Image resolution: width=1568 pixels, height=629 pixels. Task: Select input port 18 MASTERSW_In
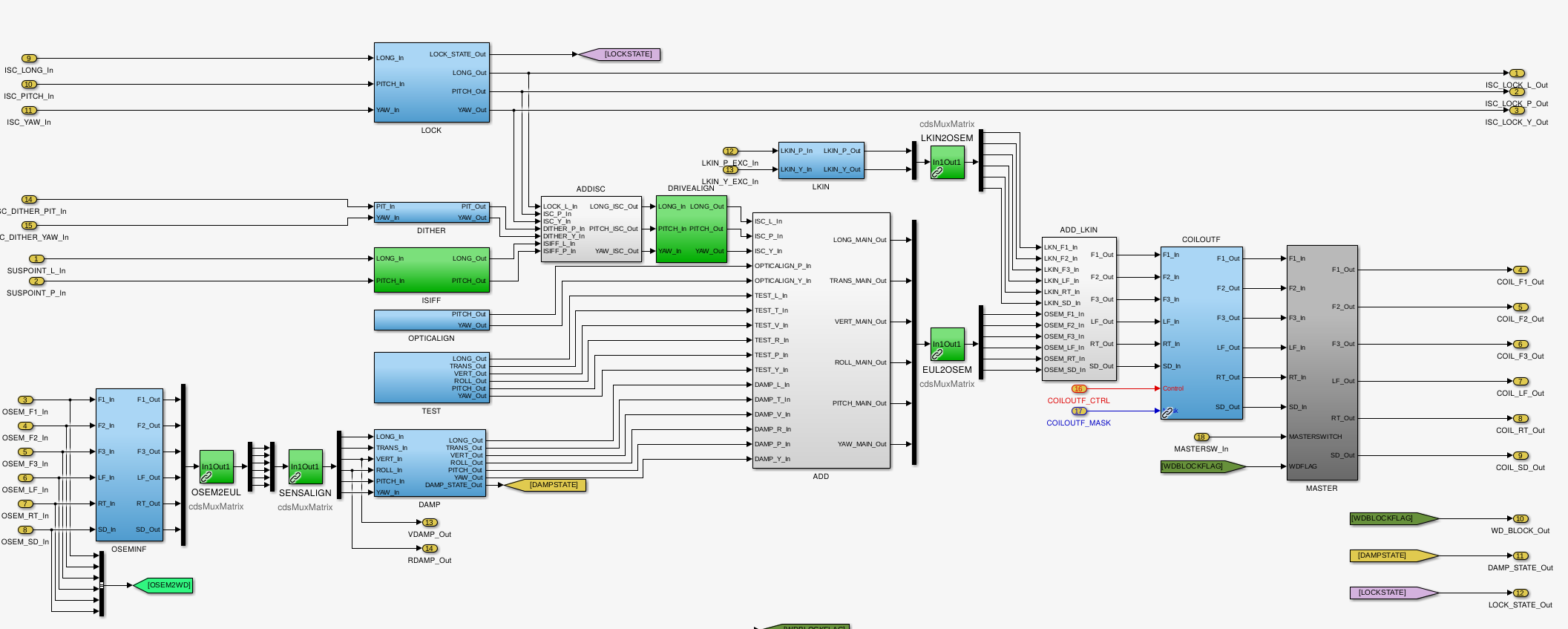tap(1201, 437)
